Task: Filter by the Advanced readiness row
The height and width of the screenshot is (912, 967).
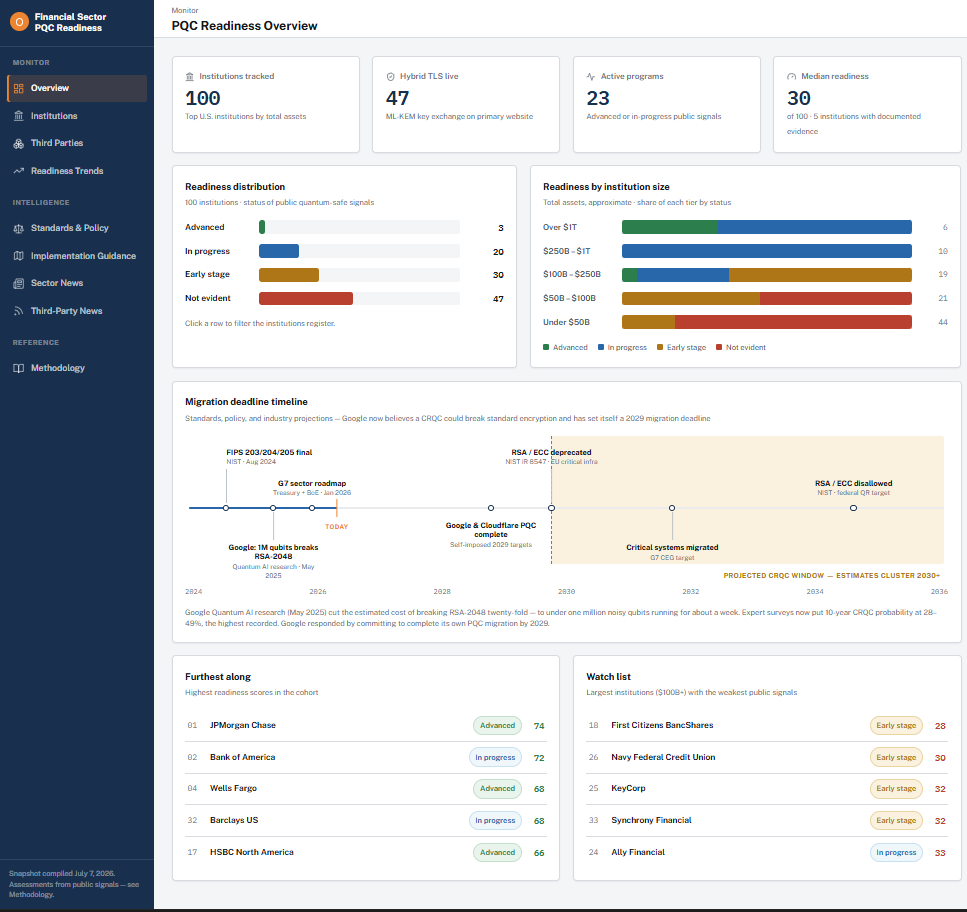Action: 344,227
